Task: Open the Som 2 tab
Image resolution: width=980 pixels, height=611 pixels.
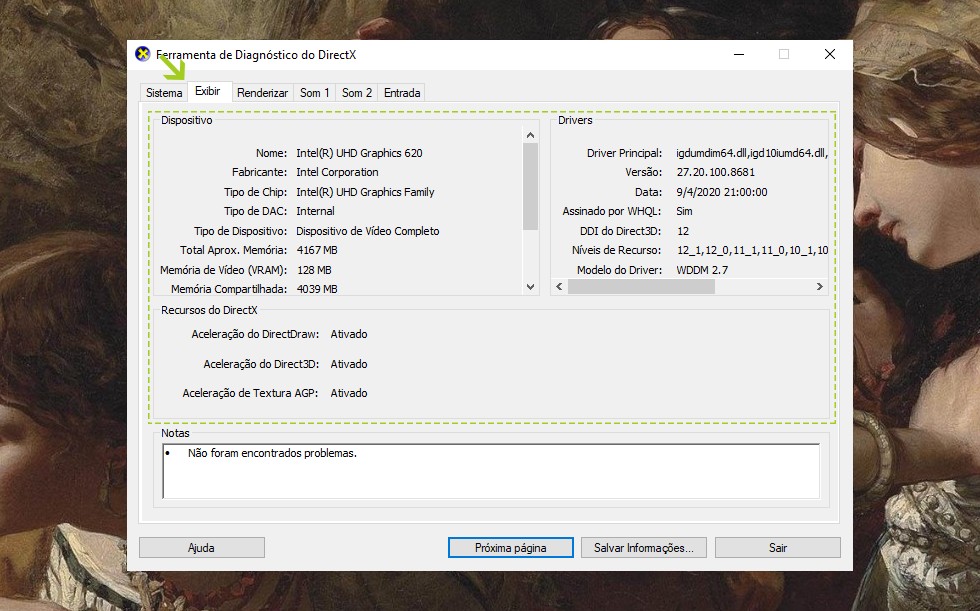Action: click(357, 93)
